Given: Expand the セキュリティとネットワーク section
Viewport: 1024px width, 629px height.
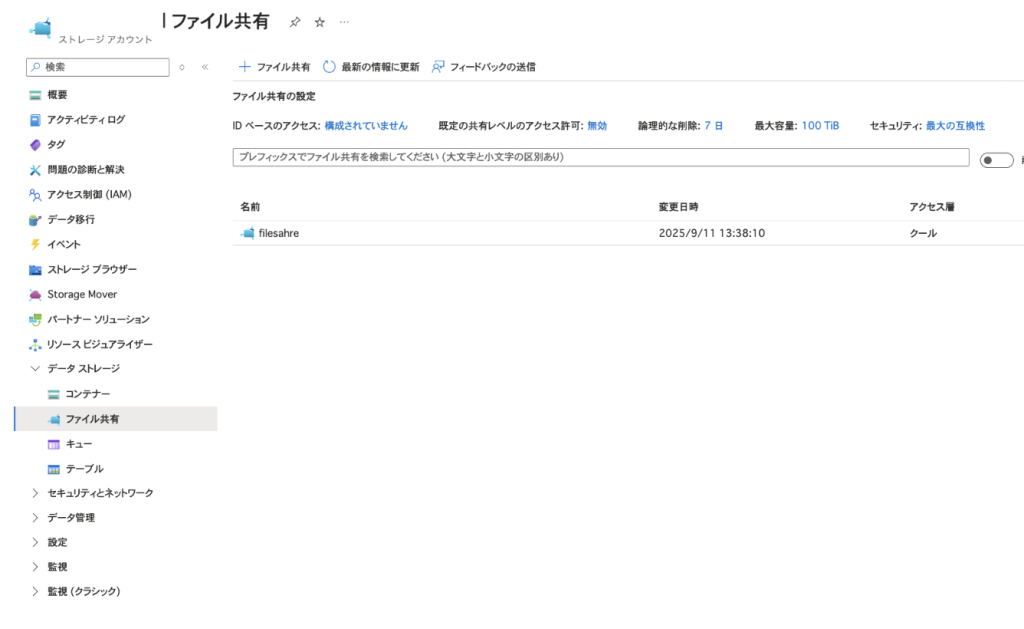Looking at the screenshot, I should tap(36, 493).
